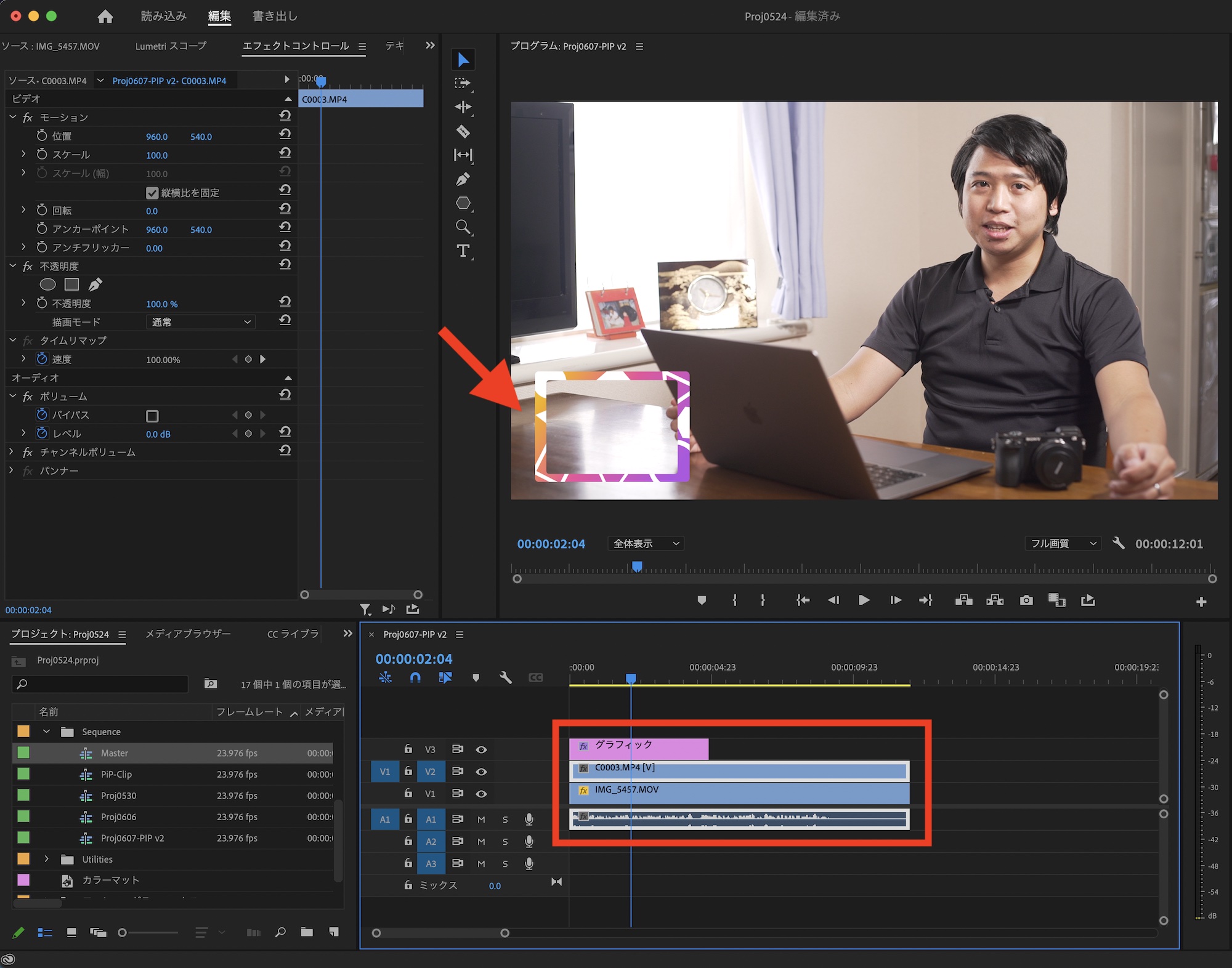The image size is (1232, 968).
Task: Click project panel zoom slider handle
Action: pyautogui.click(x=122, y=933)
